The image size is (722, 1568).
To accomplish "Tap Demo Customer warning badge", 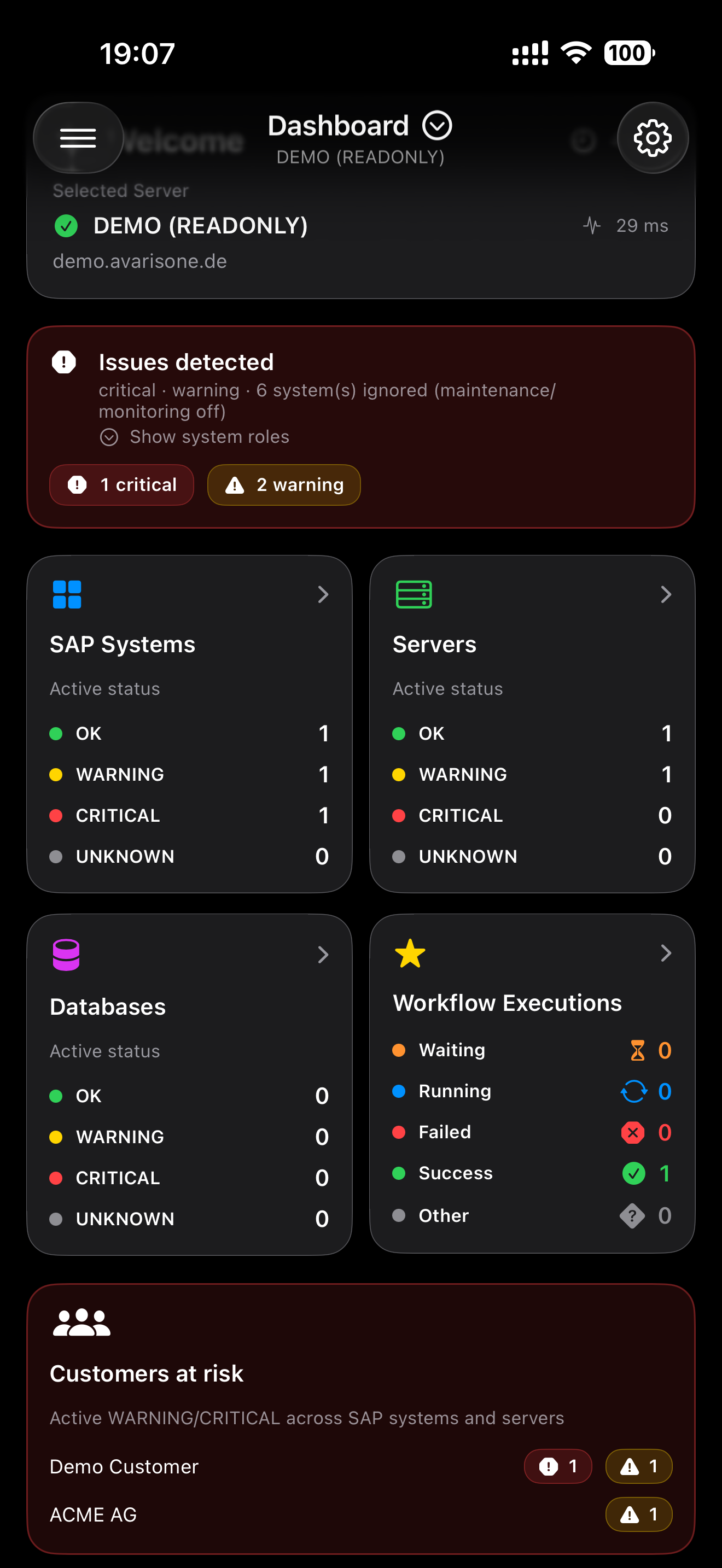I will pos(639,1467).
